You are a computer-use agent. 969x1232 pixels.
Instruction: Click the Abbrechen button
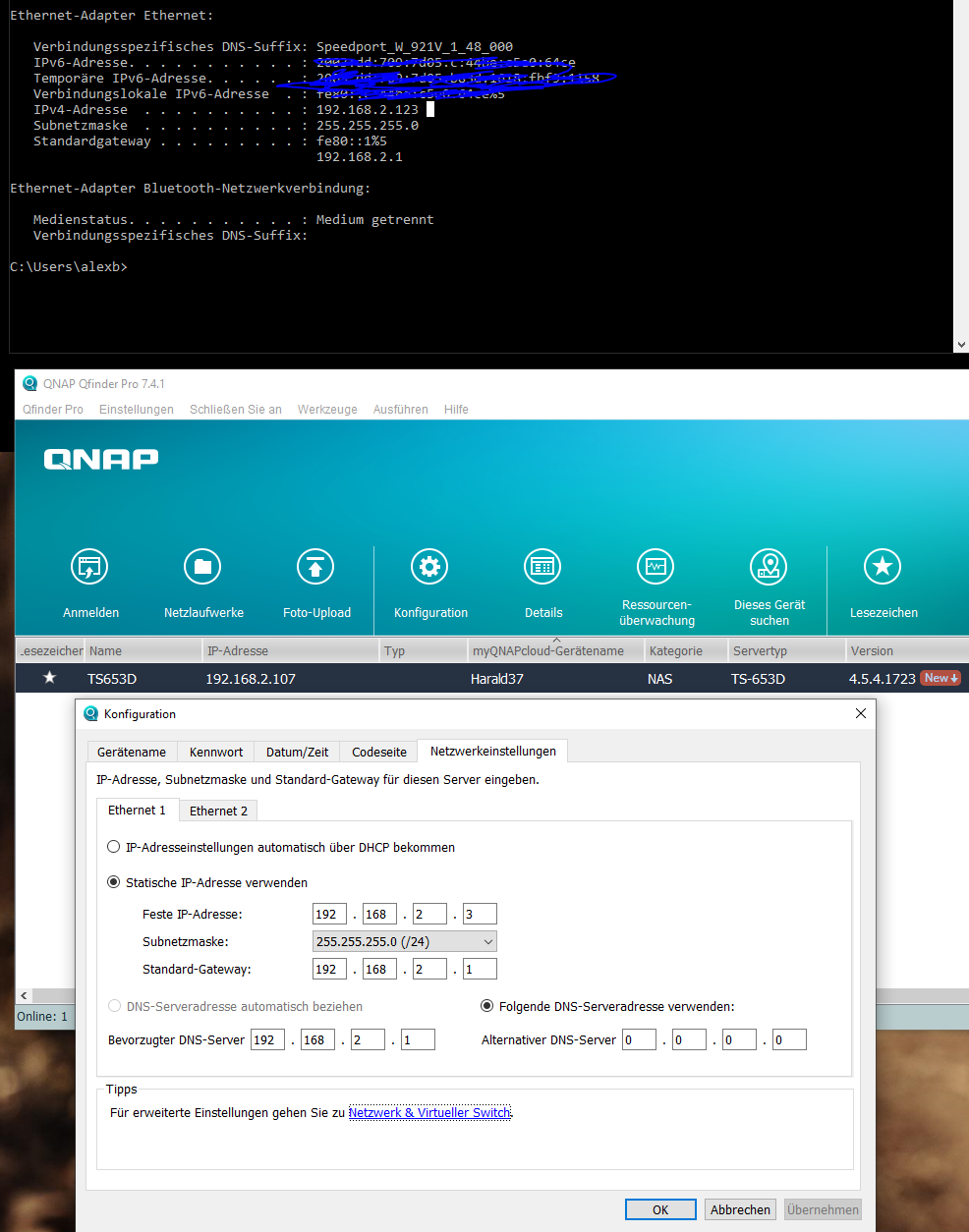[x=740, y=1209]
